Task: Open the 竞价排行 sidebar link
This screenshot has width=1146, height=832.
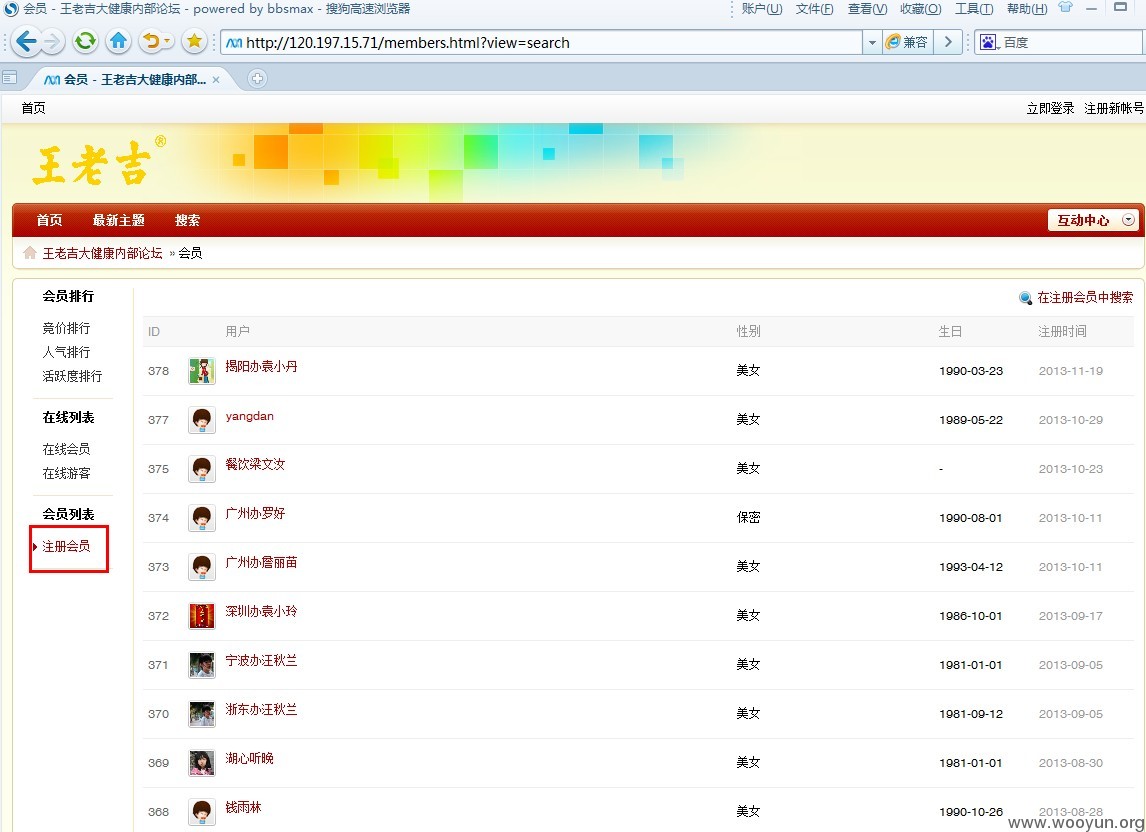Action: pyautogui.click(x=67, y=328)
